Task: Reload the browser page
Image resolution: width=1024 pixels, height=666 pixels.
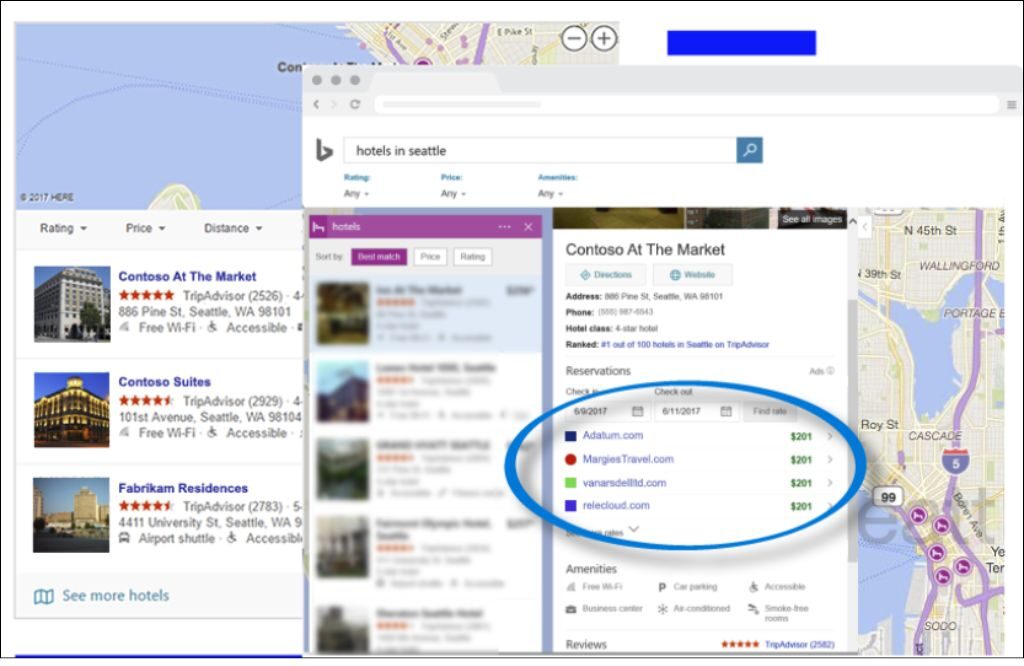Action: (355, 104)
